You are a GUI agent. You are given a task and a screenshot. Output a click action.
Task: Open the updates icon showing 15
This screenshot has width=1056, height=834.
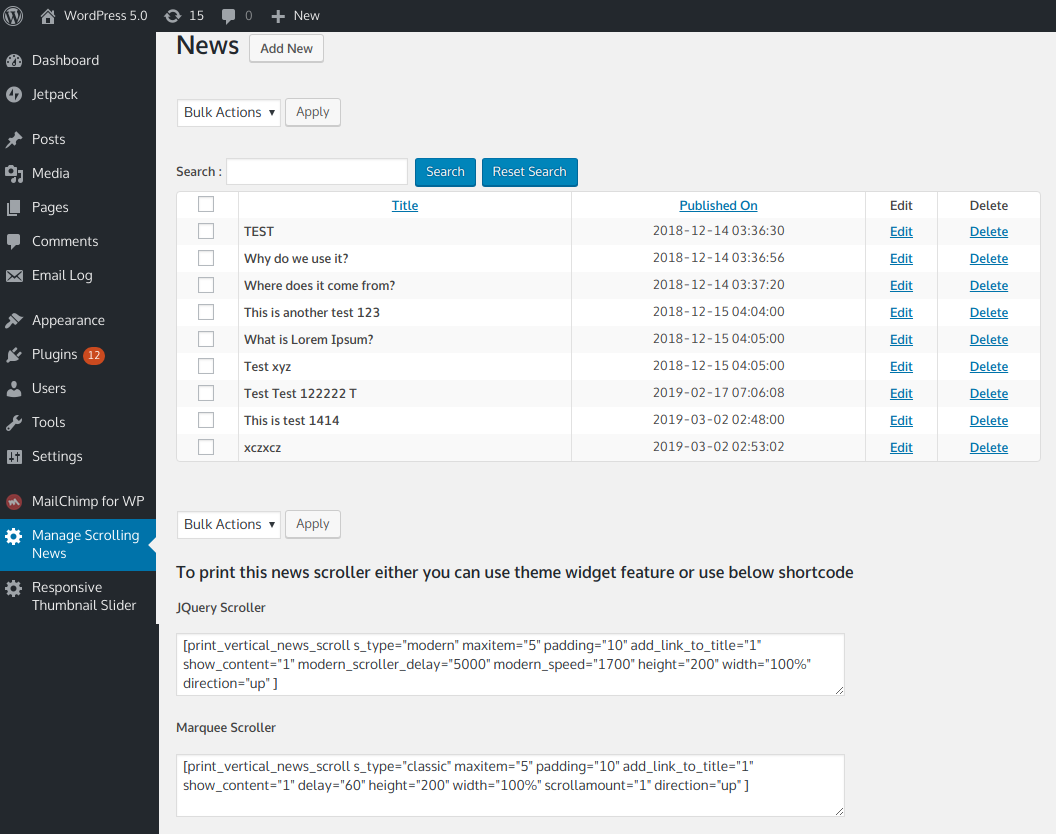click(173, 15)
